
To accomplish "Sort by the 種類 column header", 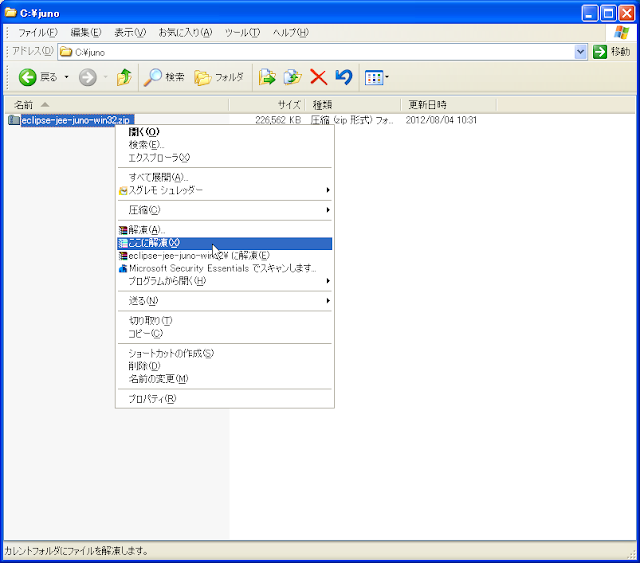I will coord(353,105).
